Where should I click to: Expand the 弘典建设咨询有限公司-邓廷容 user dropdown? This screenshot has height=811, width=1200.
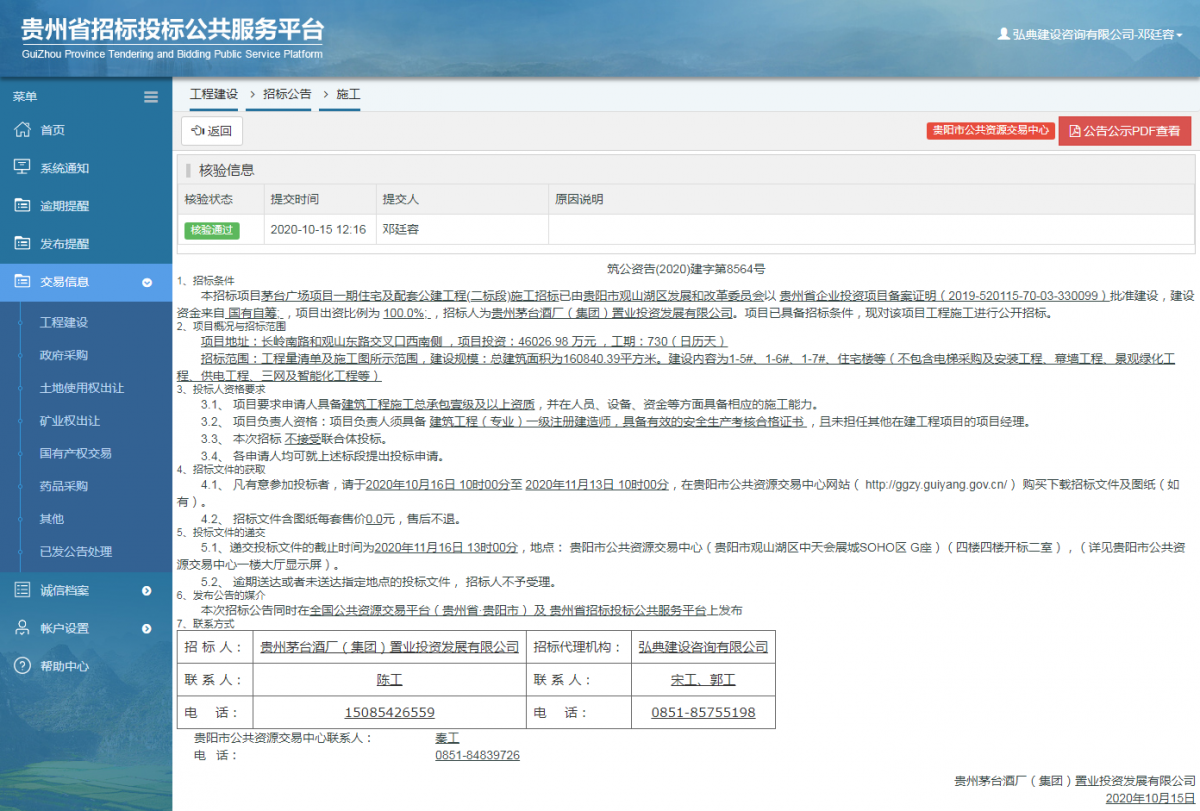(1090, 33)
